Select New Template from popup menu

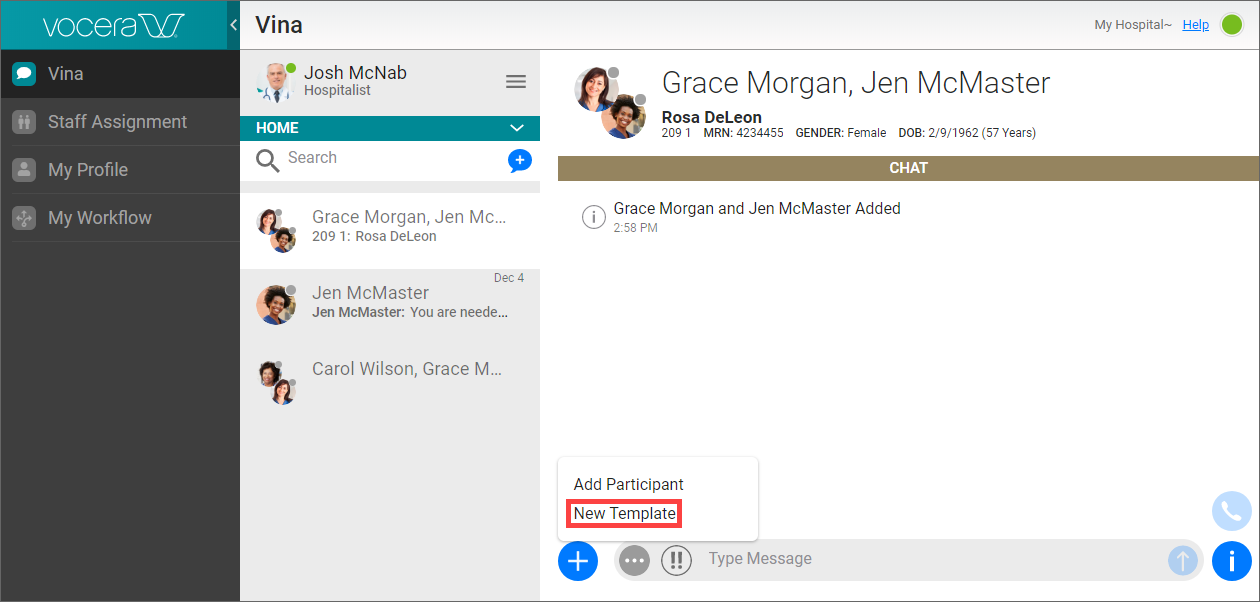[624, 514]
